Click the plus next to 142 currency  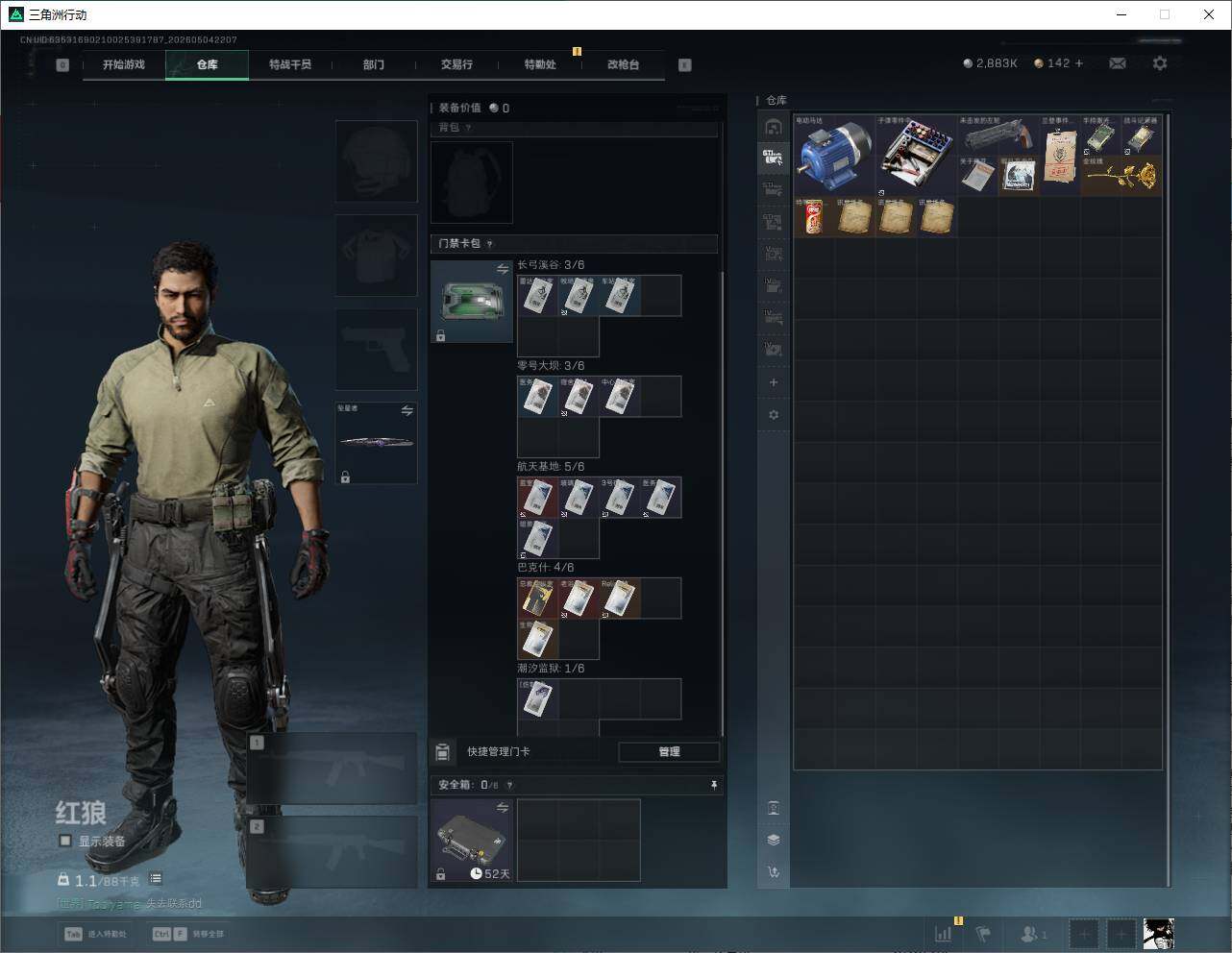[1079, 63]
